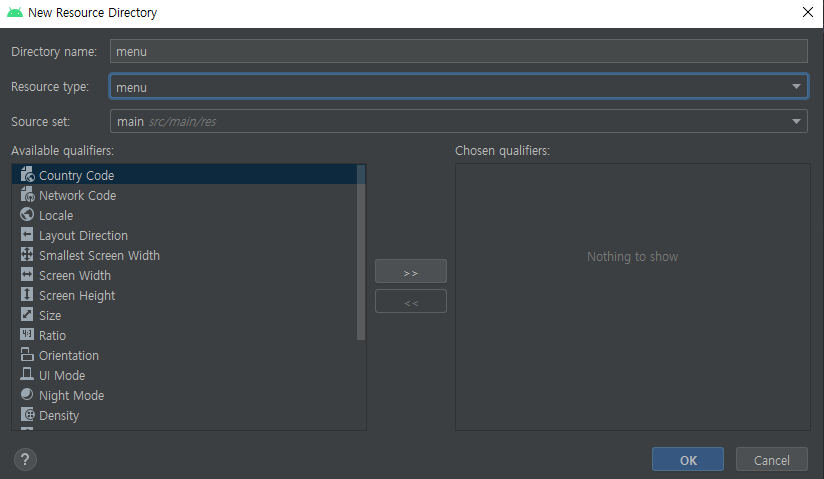Viewport: 824px width, 479px height.
Task: Click the Network Code qualifier icon
Action: click(27, 194)
